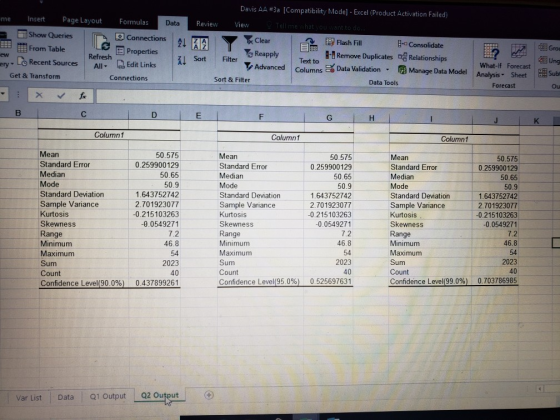The height and width of the screenshot is (420, 560).
Task: Switch to the Page Layout tab
Action: (x=82, y=20)
